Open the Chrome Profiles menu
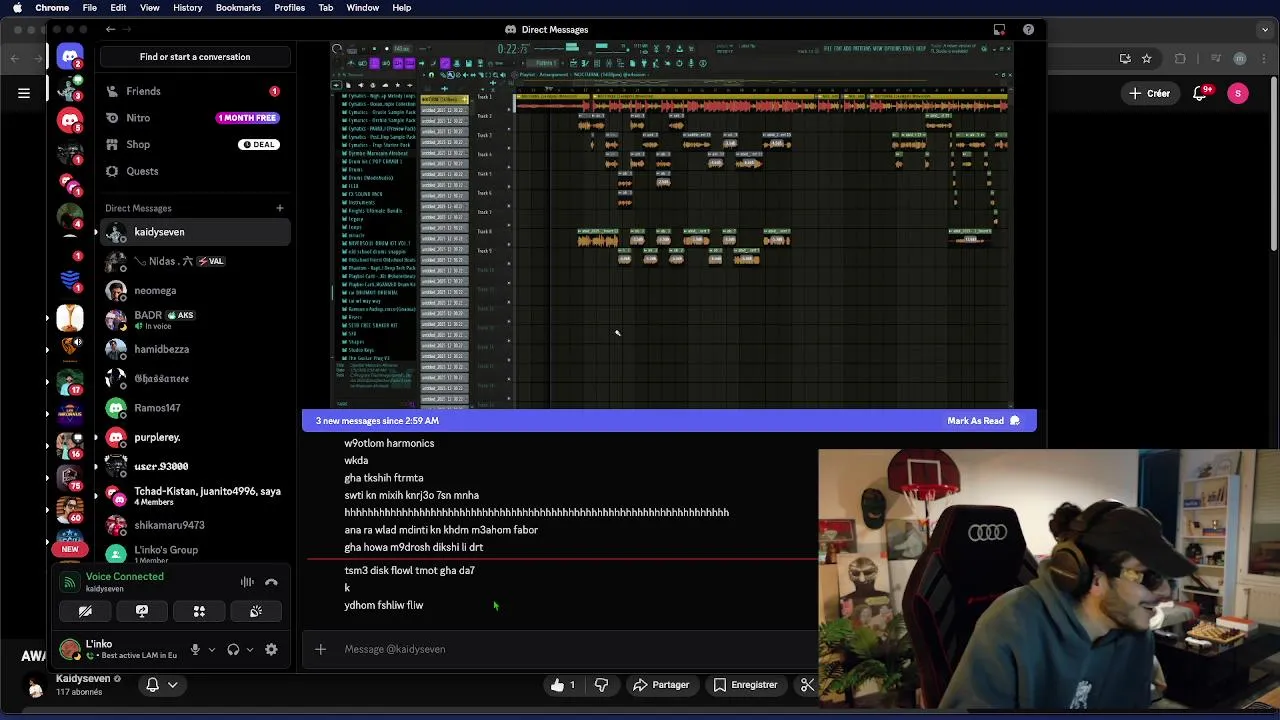 click(290, 8)
